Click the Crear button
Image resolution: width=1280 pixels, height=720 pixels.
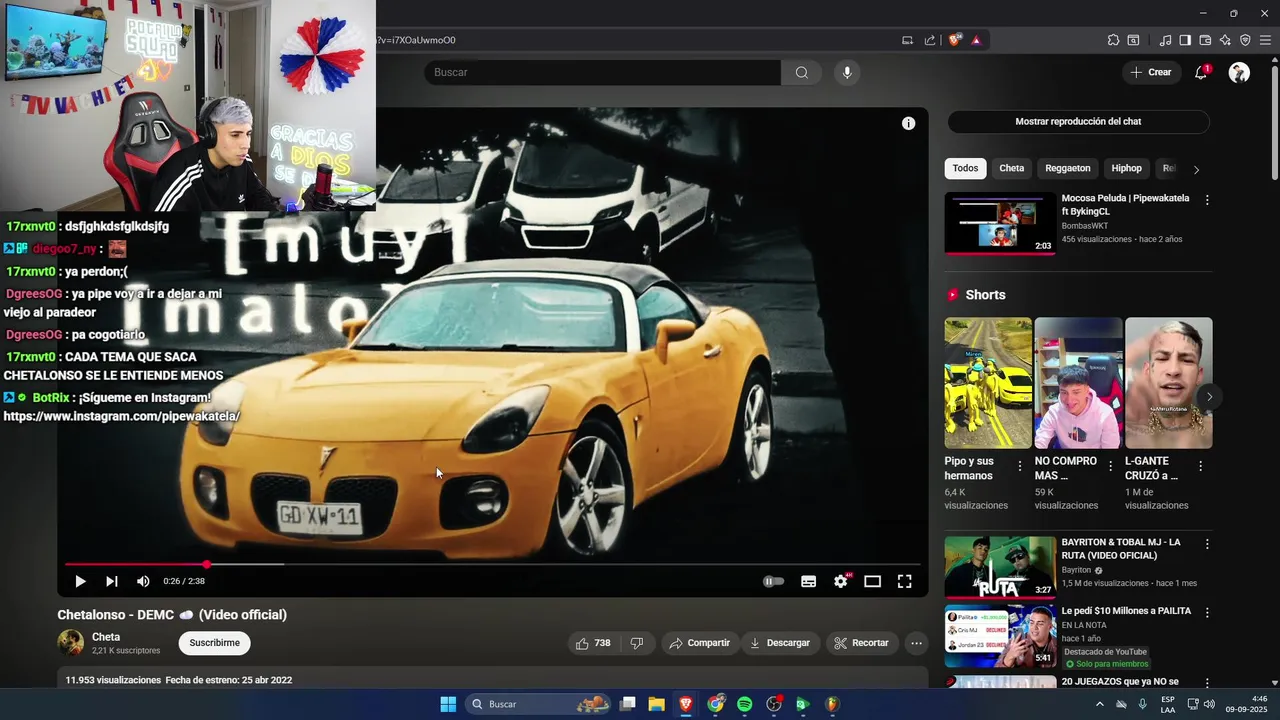pyautogui.click(x=1150, y=72)
